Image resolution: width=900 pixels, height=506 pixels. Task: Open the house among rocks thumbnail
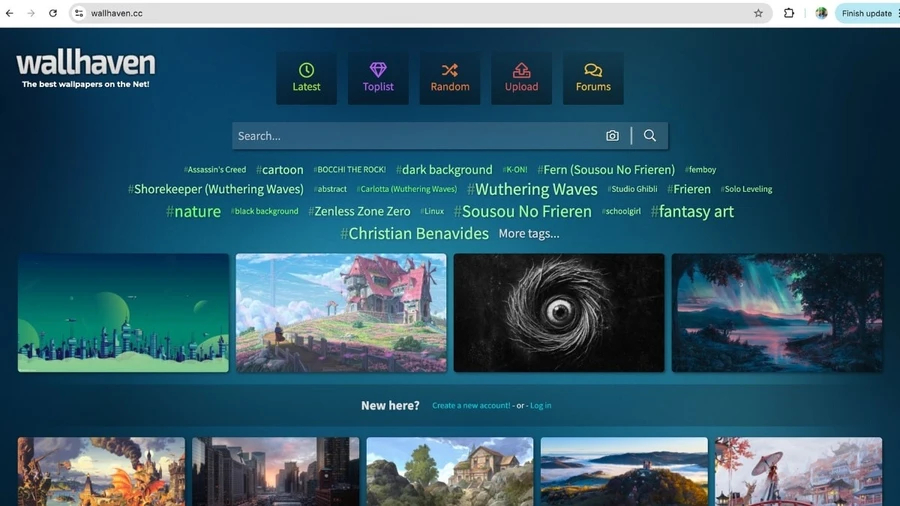click(x=450, y=472)
